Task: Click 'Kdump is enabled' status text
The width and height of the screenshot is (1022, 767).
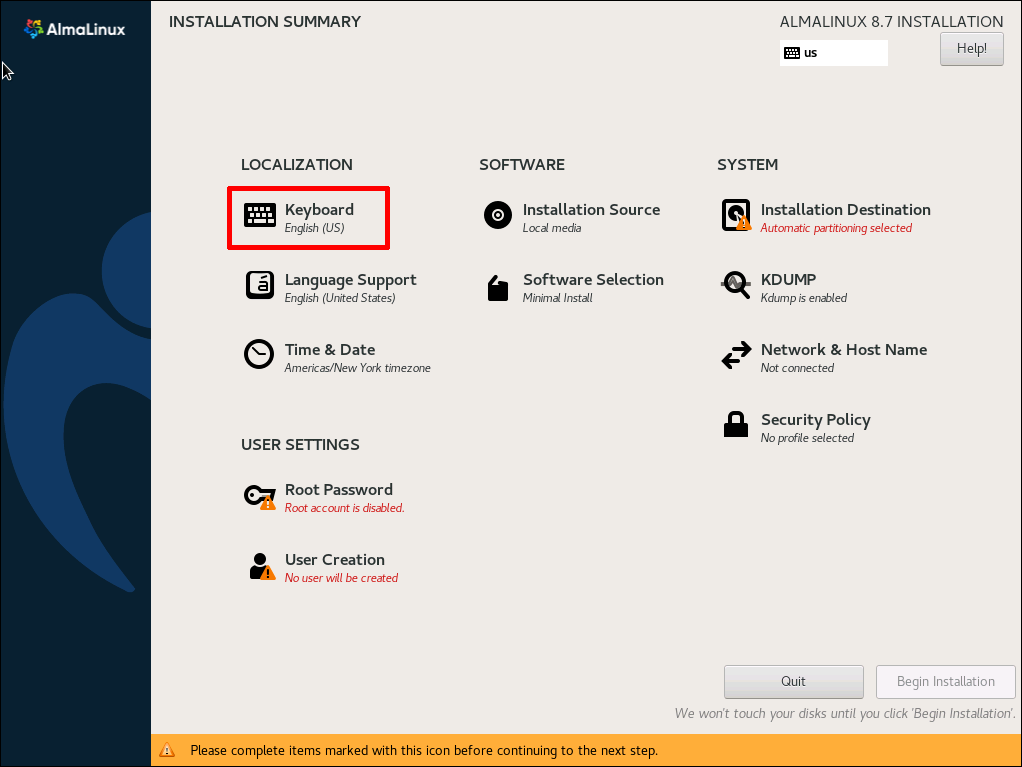Action: click(x=804, y=298)
